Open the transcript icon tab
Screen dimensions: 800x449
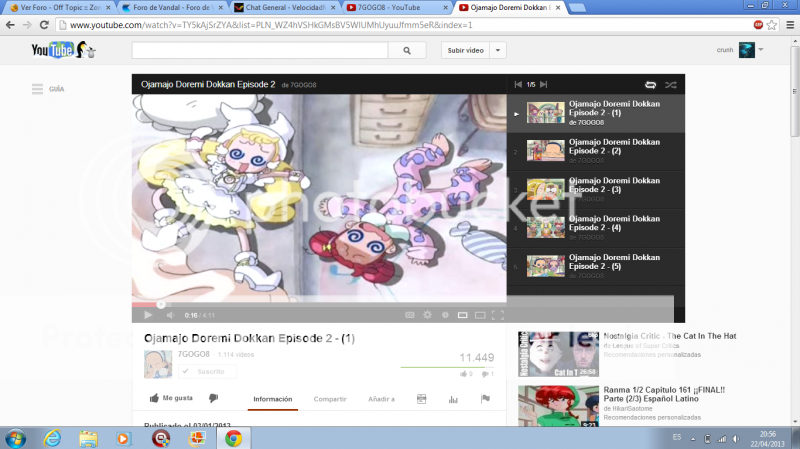421,399
